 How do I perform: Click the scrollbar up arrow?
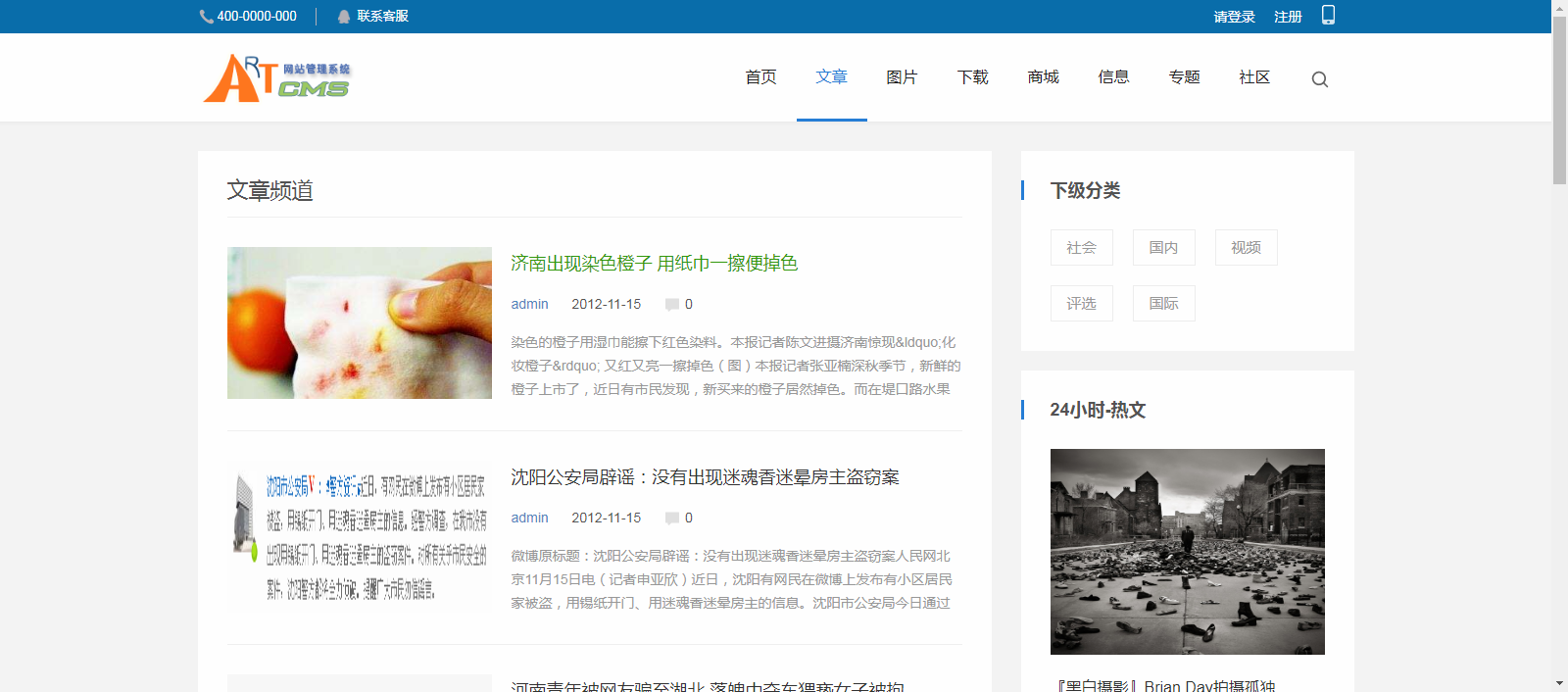tap(1559, 6)
